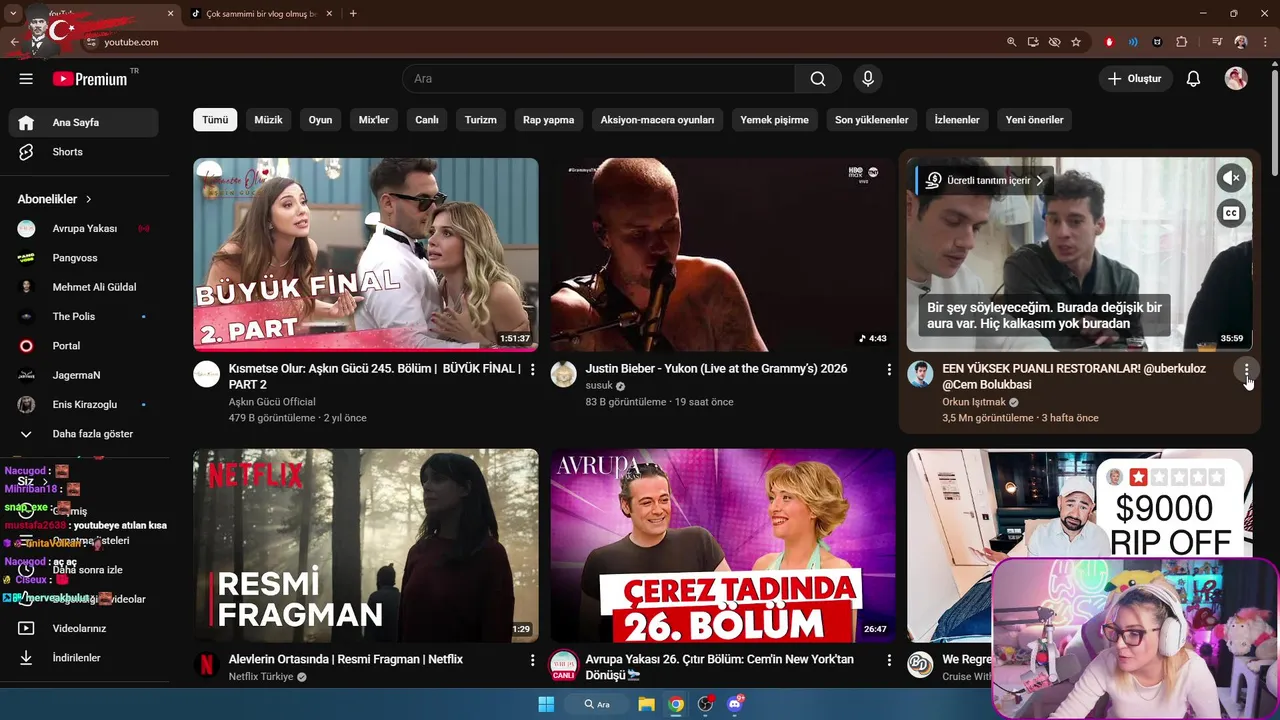Image resolution: width=1280 pixels, height=720 pixels.
Task: Open the Orkun Işıtmak channel avatar
Action: pyautogui.click(x=920, y=374)
